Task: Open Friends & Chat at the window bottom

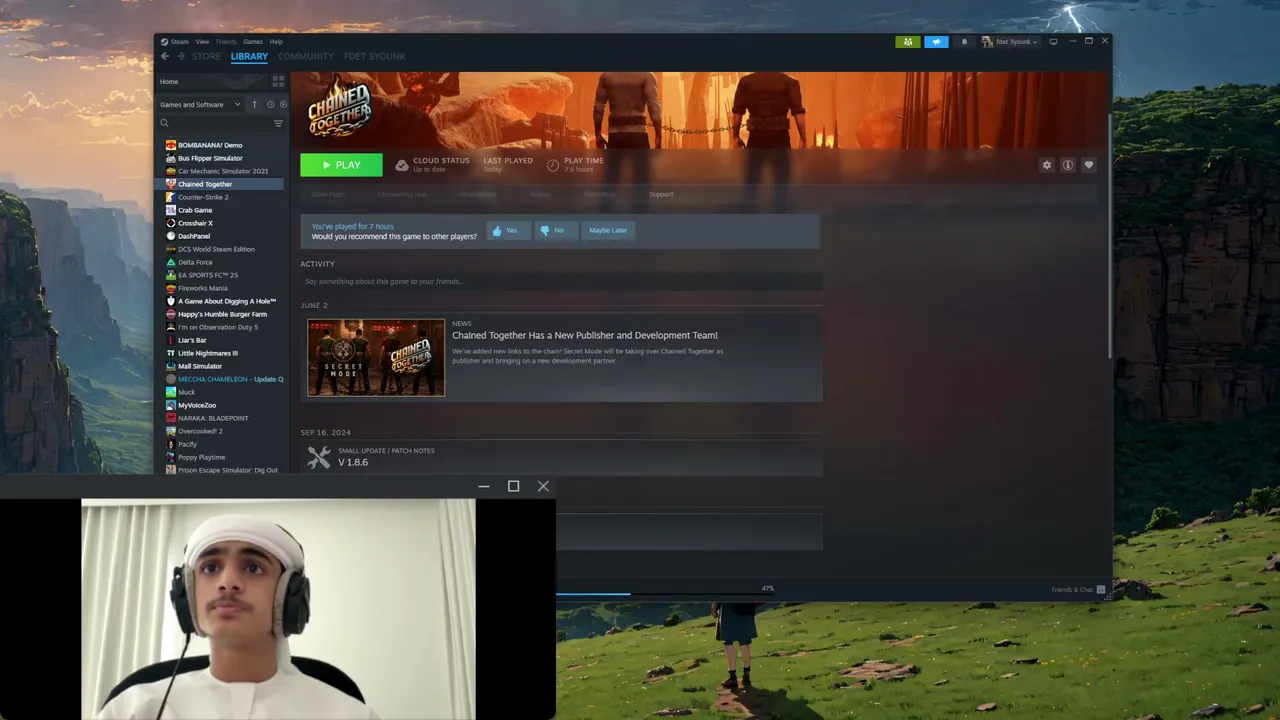Action: click(x=1078, y=590)
